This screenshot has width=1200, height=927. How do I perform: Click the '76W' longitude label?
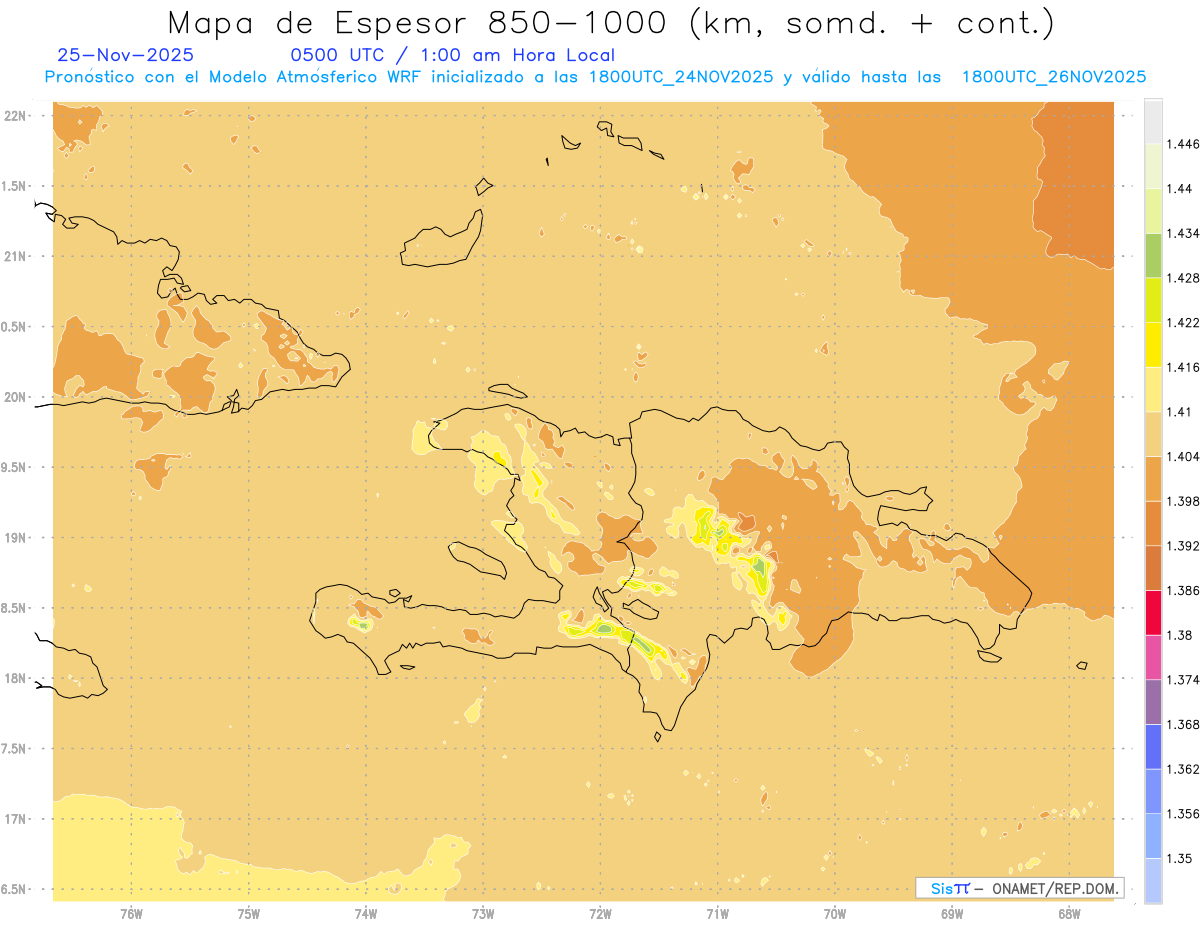131,914
